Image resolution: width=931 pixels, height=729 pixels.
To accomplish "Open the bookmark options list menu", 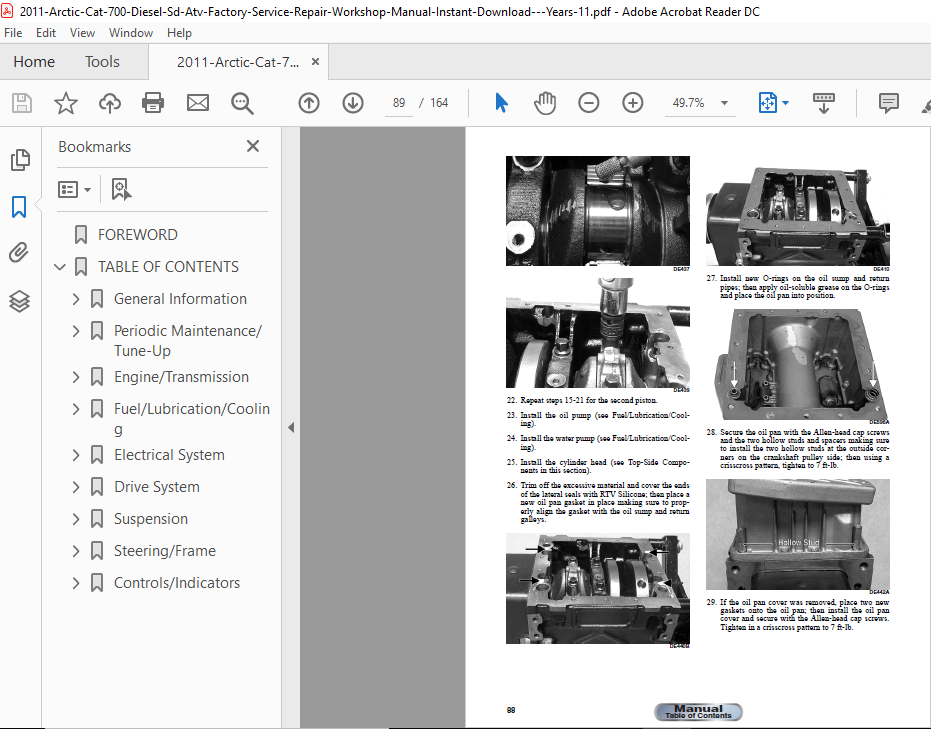I will pyautogui.click(x=74, y=189).
